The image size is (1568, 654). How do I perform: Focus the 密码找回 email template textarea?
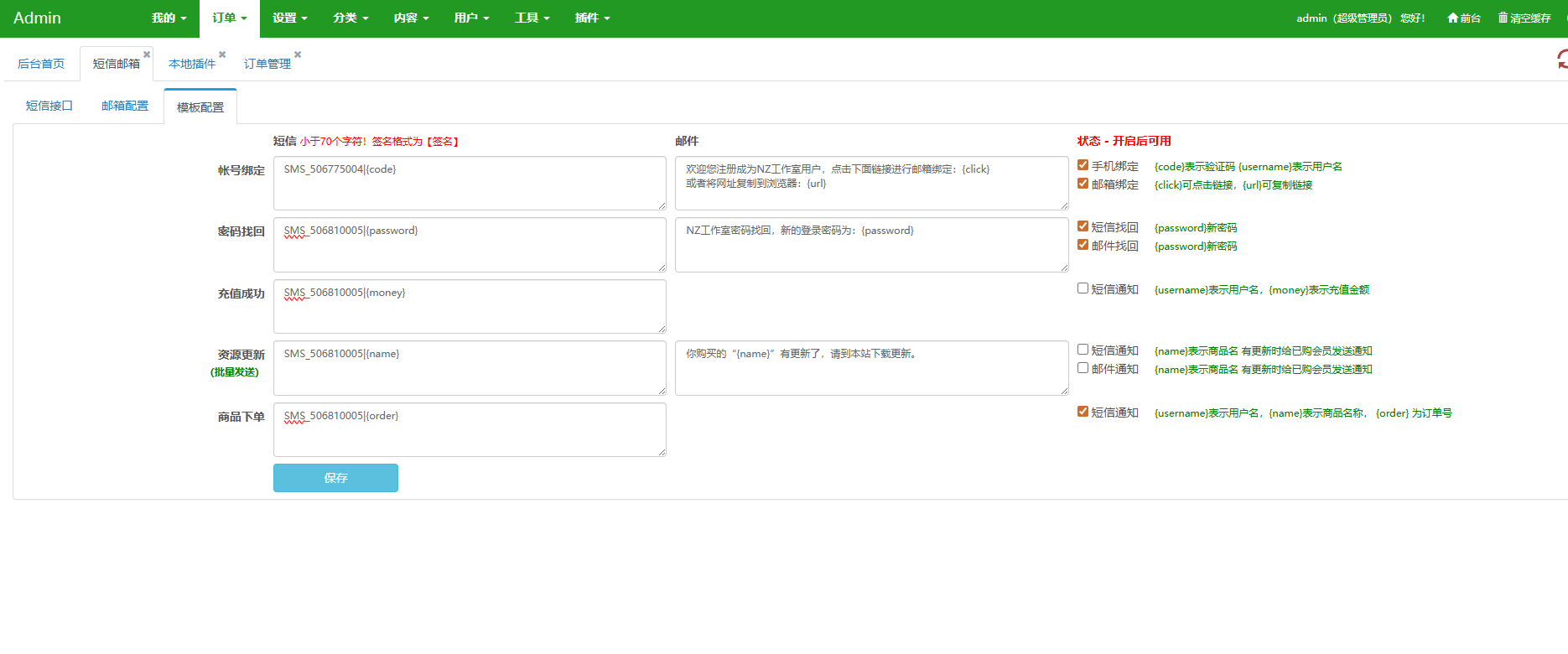[872, 245]
